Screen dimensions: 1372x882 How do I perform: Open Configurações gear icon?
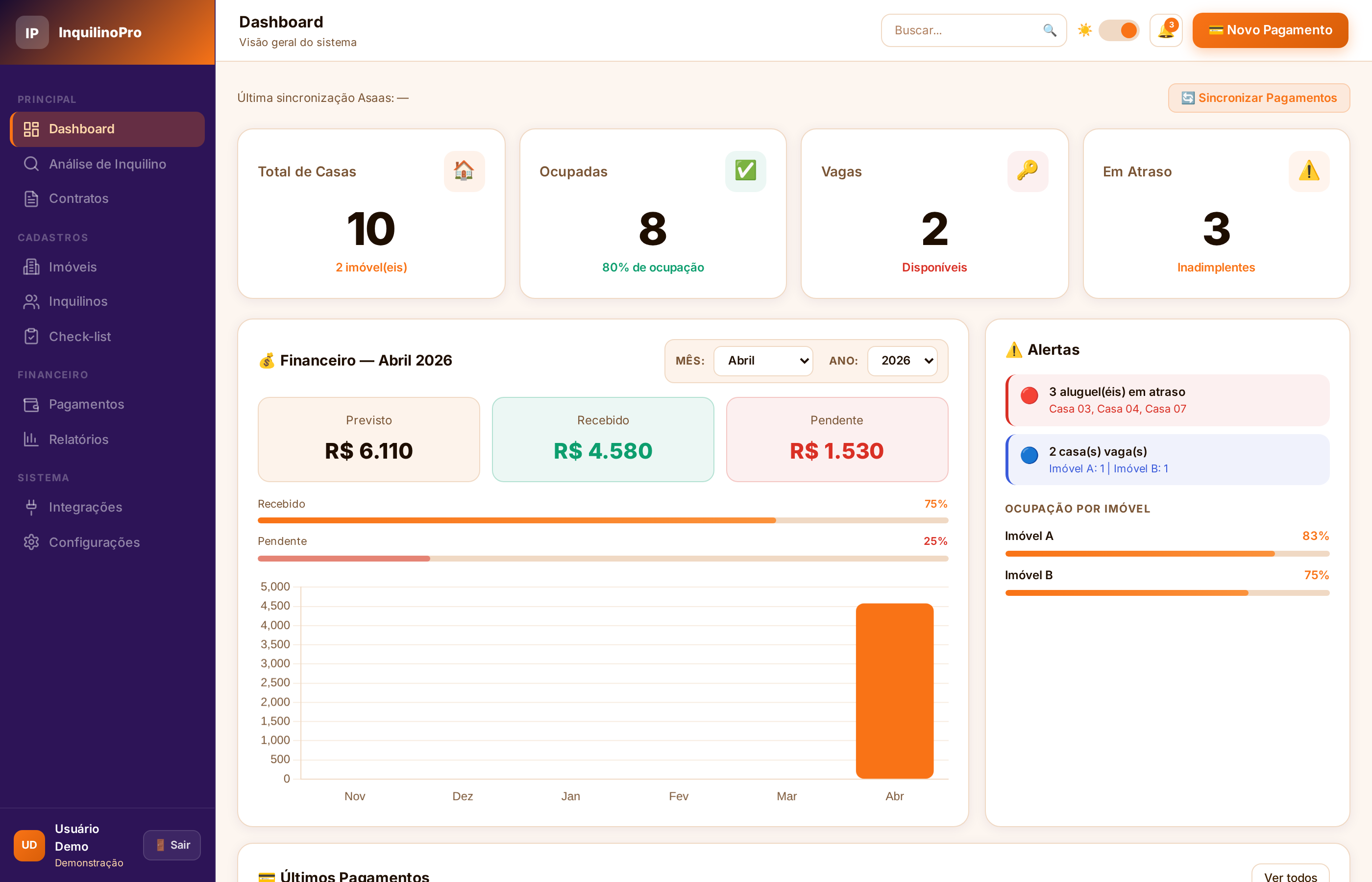pyautogui.click(x=31, y=542)
